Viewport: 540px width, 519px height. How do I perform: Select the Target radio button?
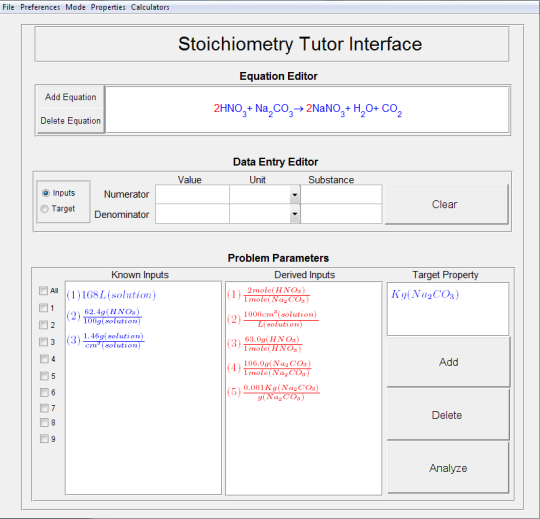44,209
